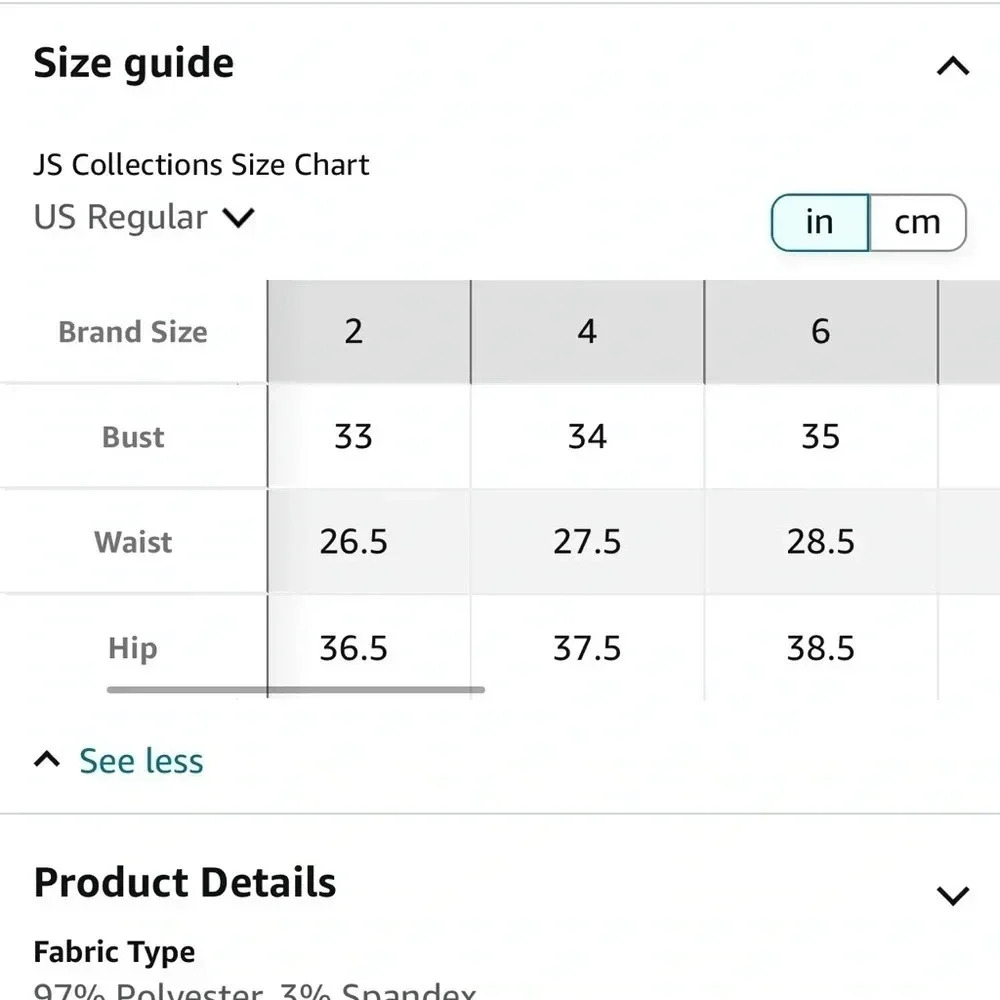The height and width of the screenshot is (1000, 1000).
Task: Click the JS Collections Size Chart title
Action: click(201, 164)
